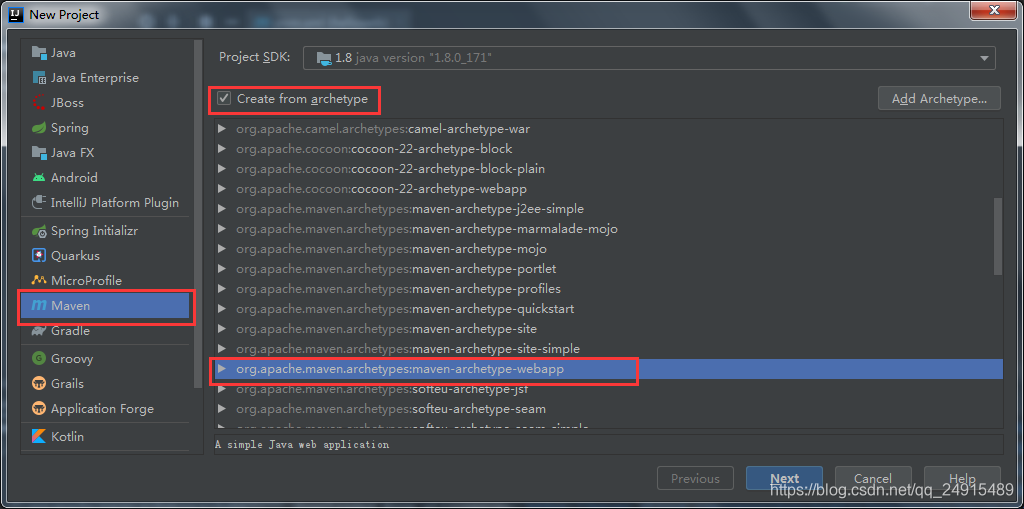Click the Maven 'm' icon

pos(39,306)
